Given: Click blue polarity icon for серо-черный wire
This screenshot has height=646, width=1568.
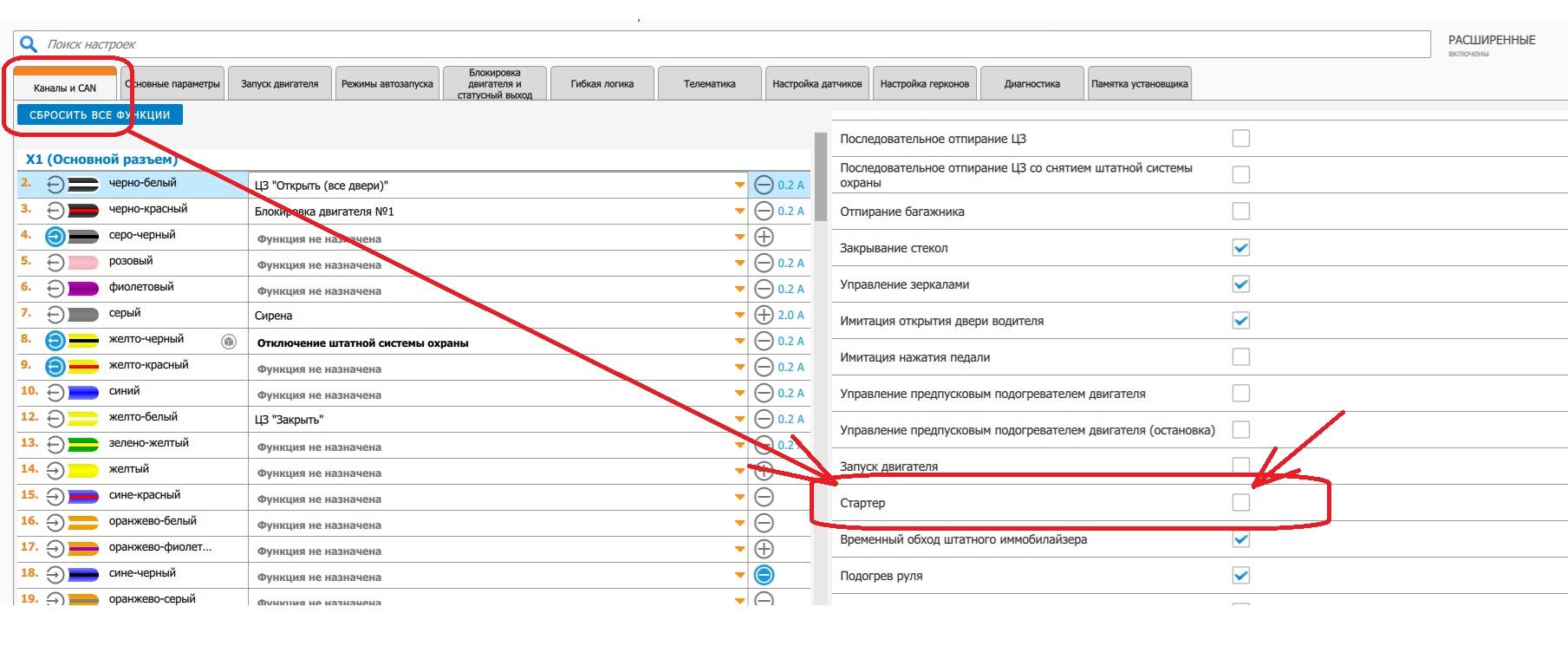Looking at the screenshot, I should (x=55, y=236).
